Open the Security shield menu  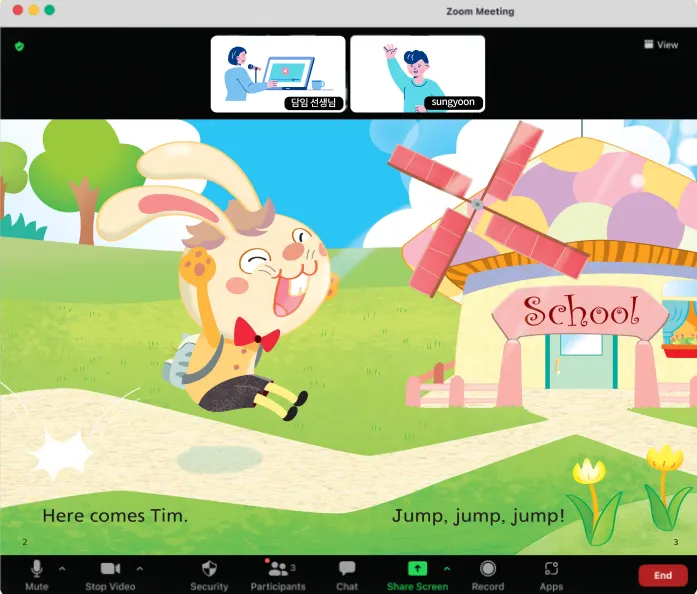[209, 575]
